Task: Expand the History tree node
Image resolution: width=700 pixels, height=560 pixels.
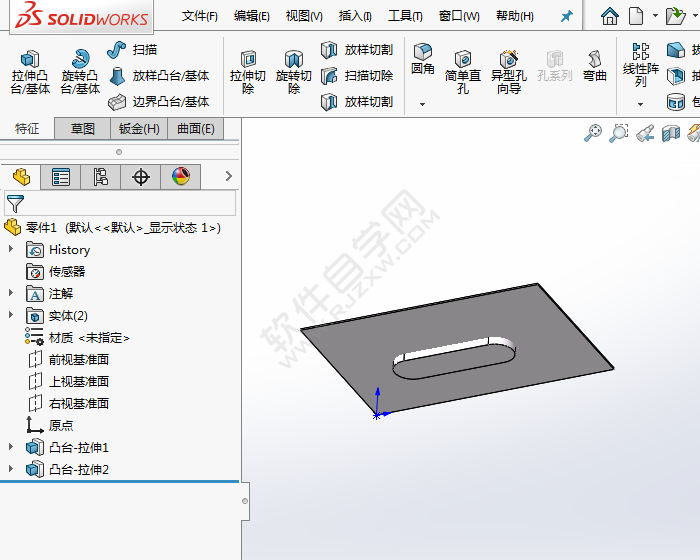Action: click(x=11, y=250)
